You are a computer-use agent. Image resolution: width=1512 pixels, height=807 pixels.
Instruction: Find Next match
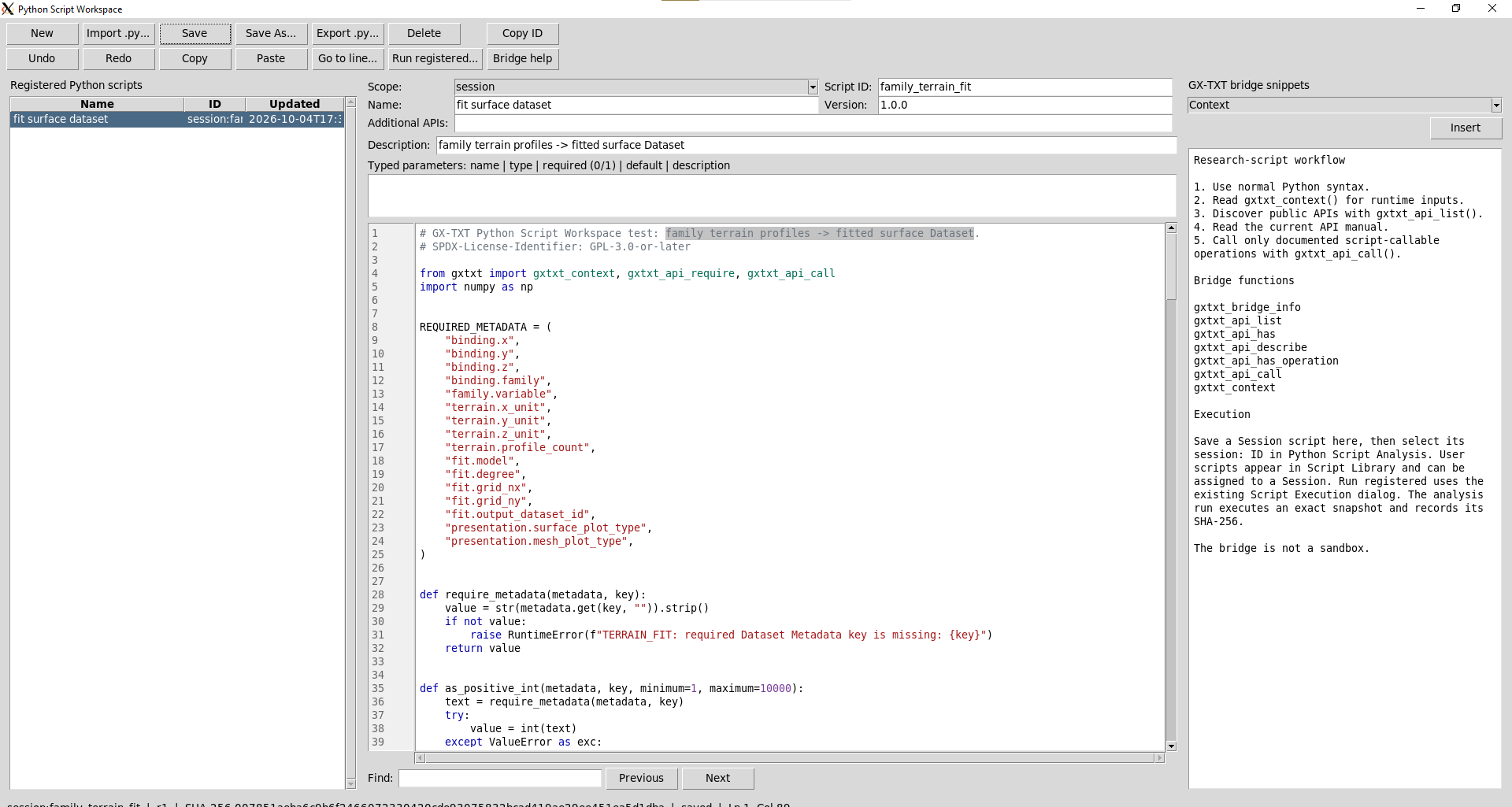(x=717, y=778)
